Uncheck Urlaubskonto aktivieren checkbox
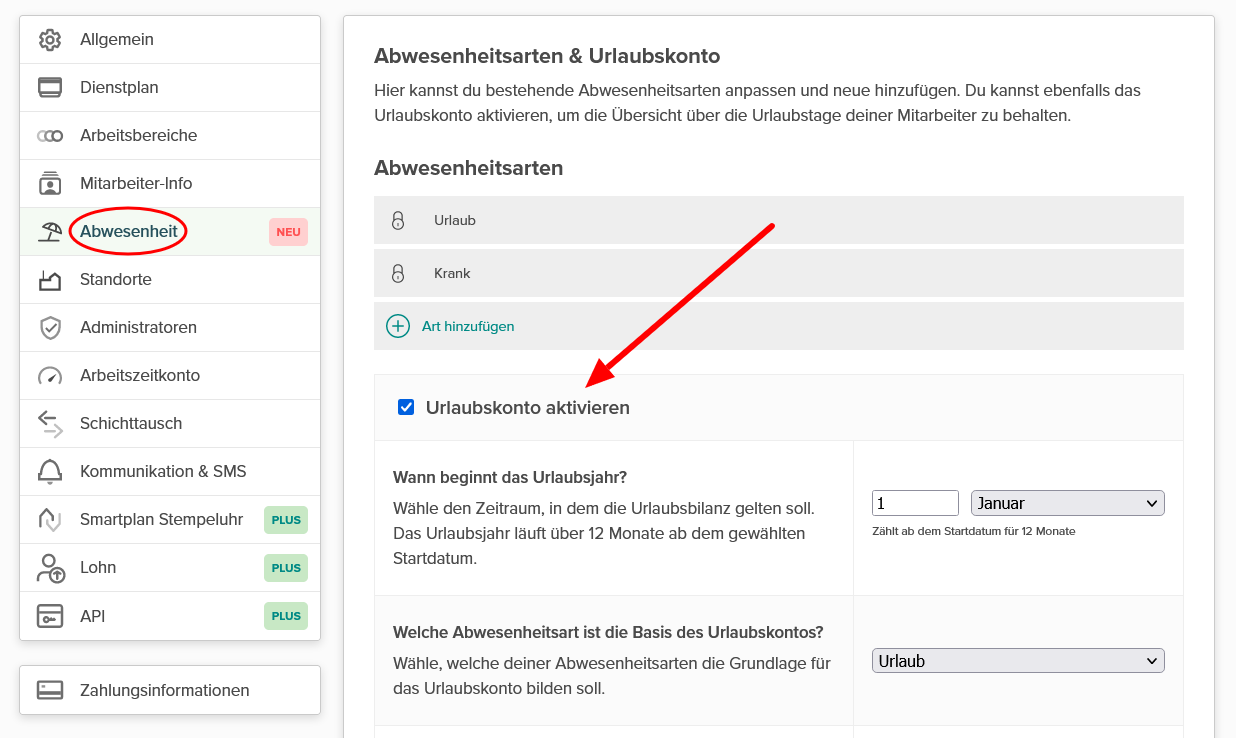Image resolution: width=1236 pixels, height=738 pixels. pyautogui.click(x=406, y=407)
